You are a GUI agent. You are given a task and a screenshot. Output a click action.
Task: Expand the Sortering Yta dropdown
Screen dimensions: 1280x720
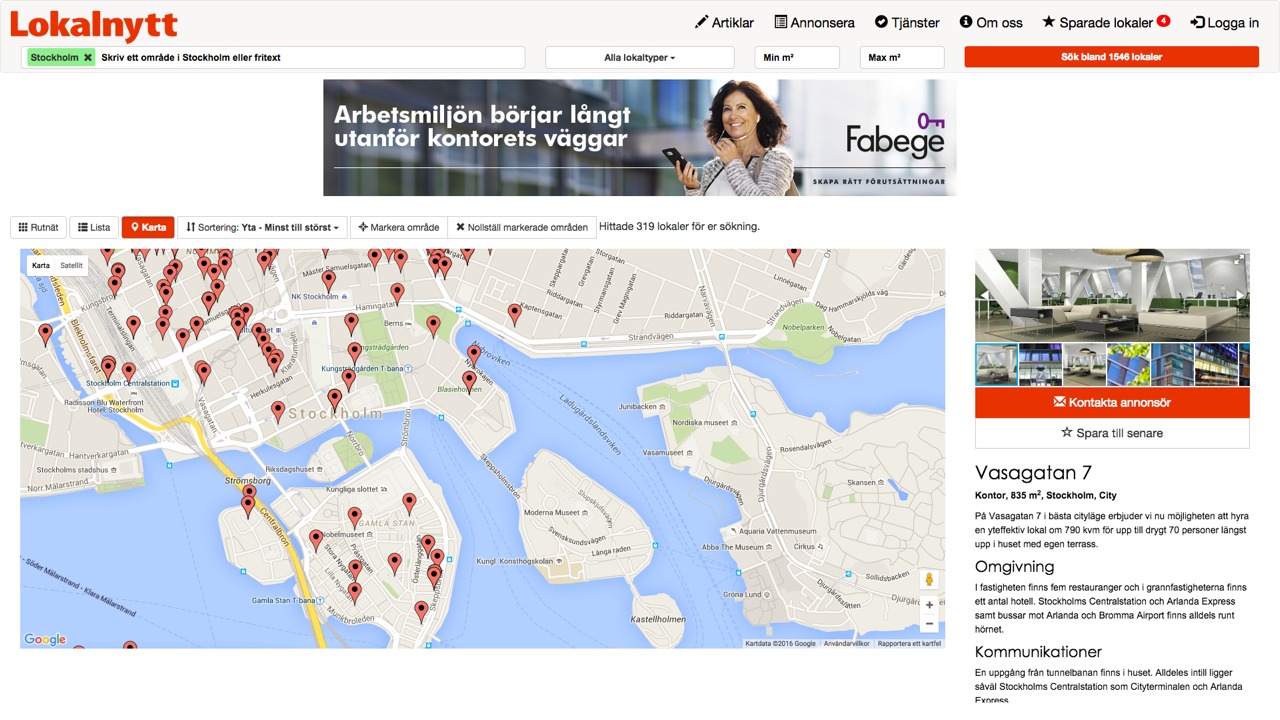tap(262, 228)
